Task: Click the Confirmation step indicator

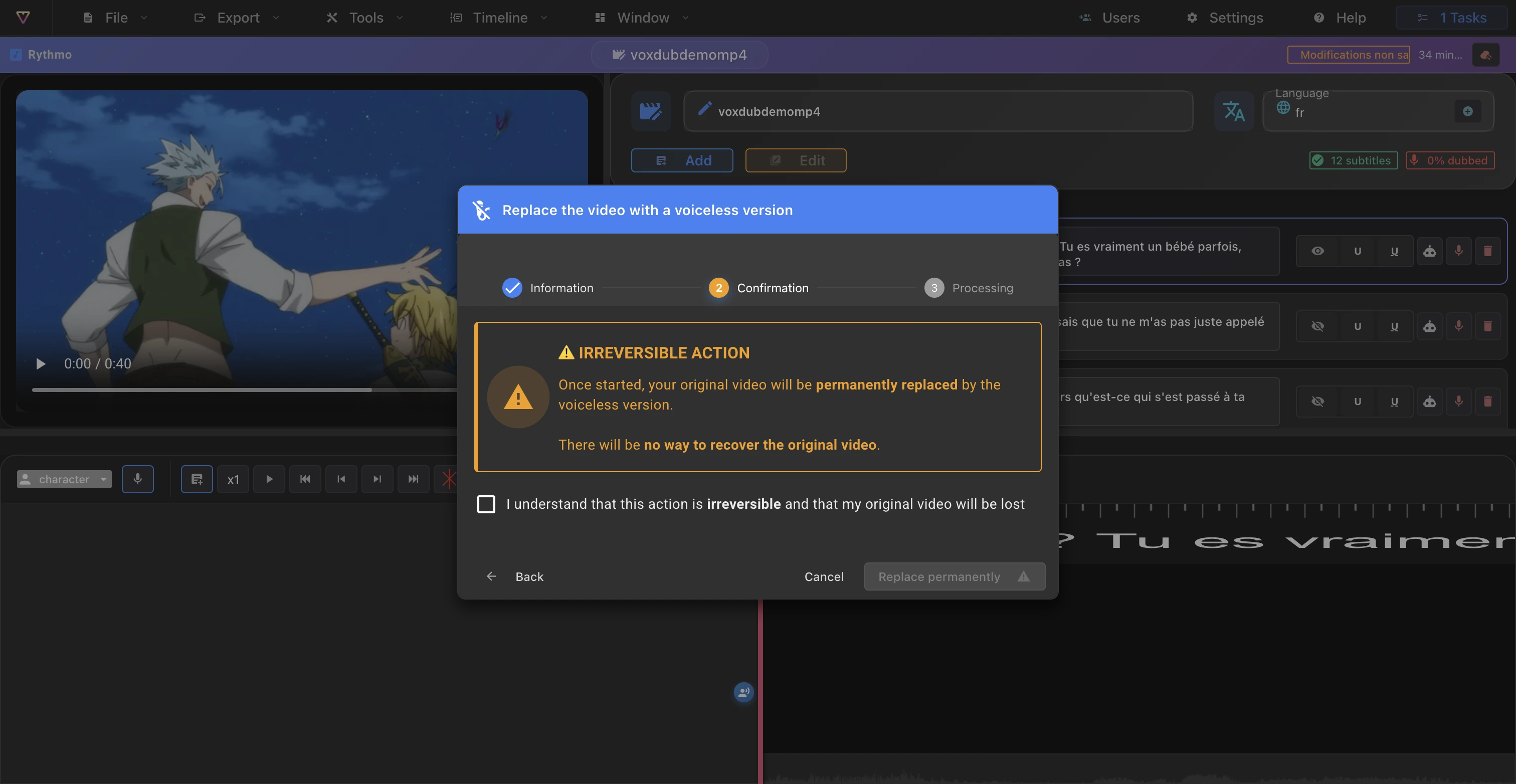Action: pyautogui.click(x=759, y=288)
